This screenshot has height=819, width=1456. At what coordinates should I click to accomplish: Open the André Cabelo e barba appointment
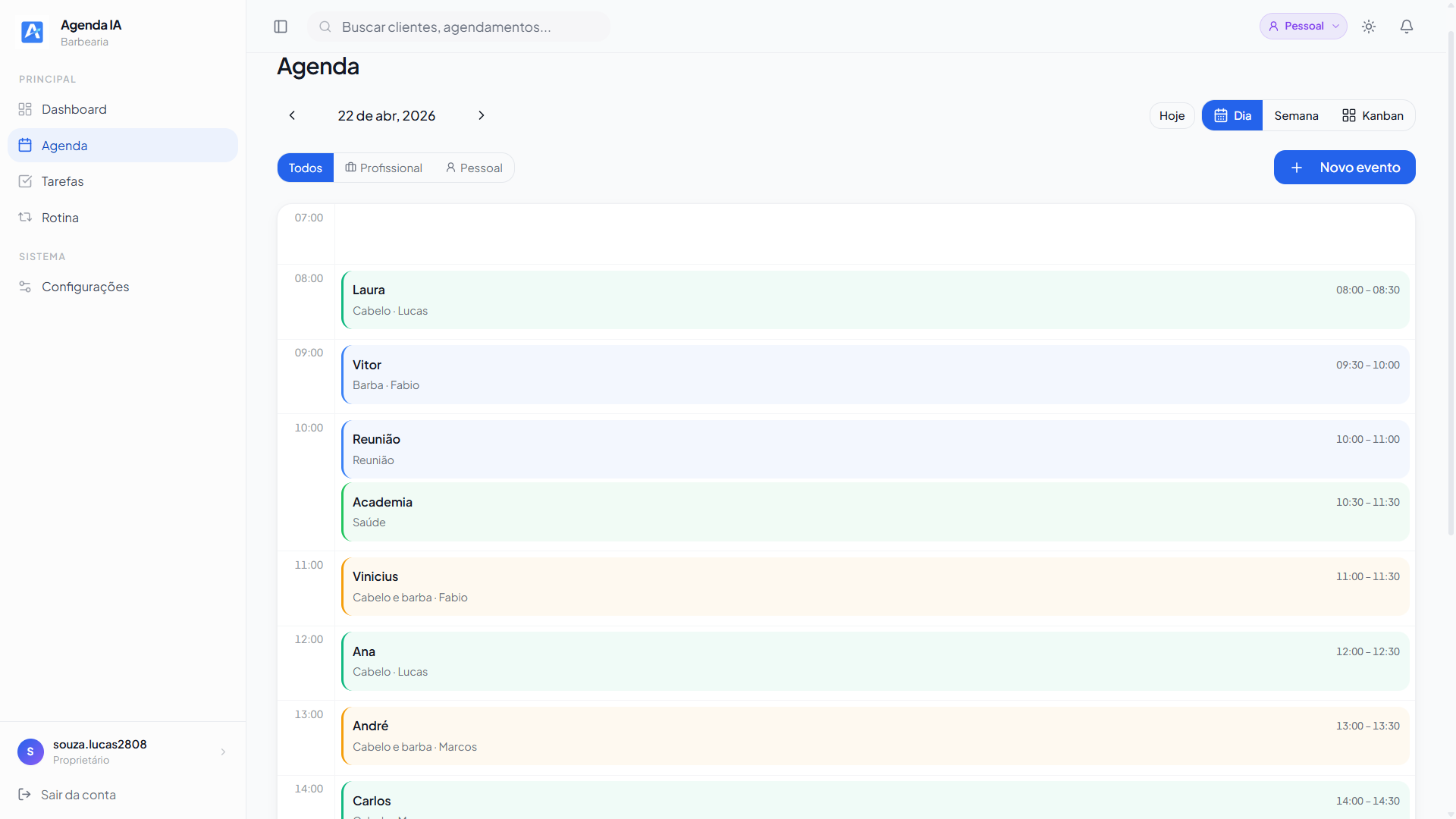click(875, 736)
